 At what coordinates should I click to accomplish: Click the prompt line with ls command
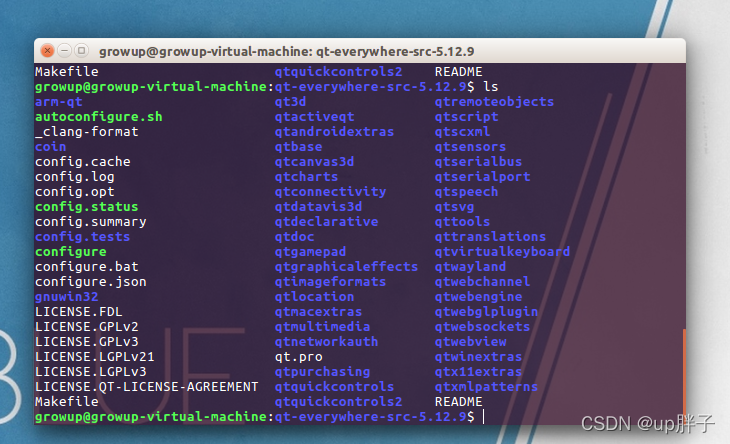(266, 87)
